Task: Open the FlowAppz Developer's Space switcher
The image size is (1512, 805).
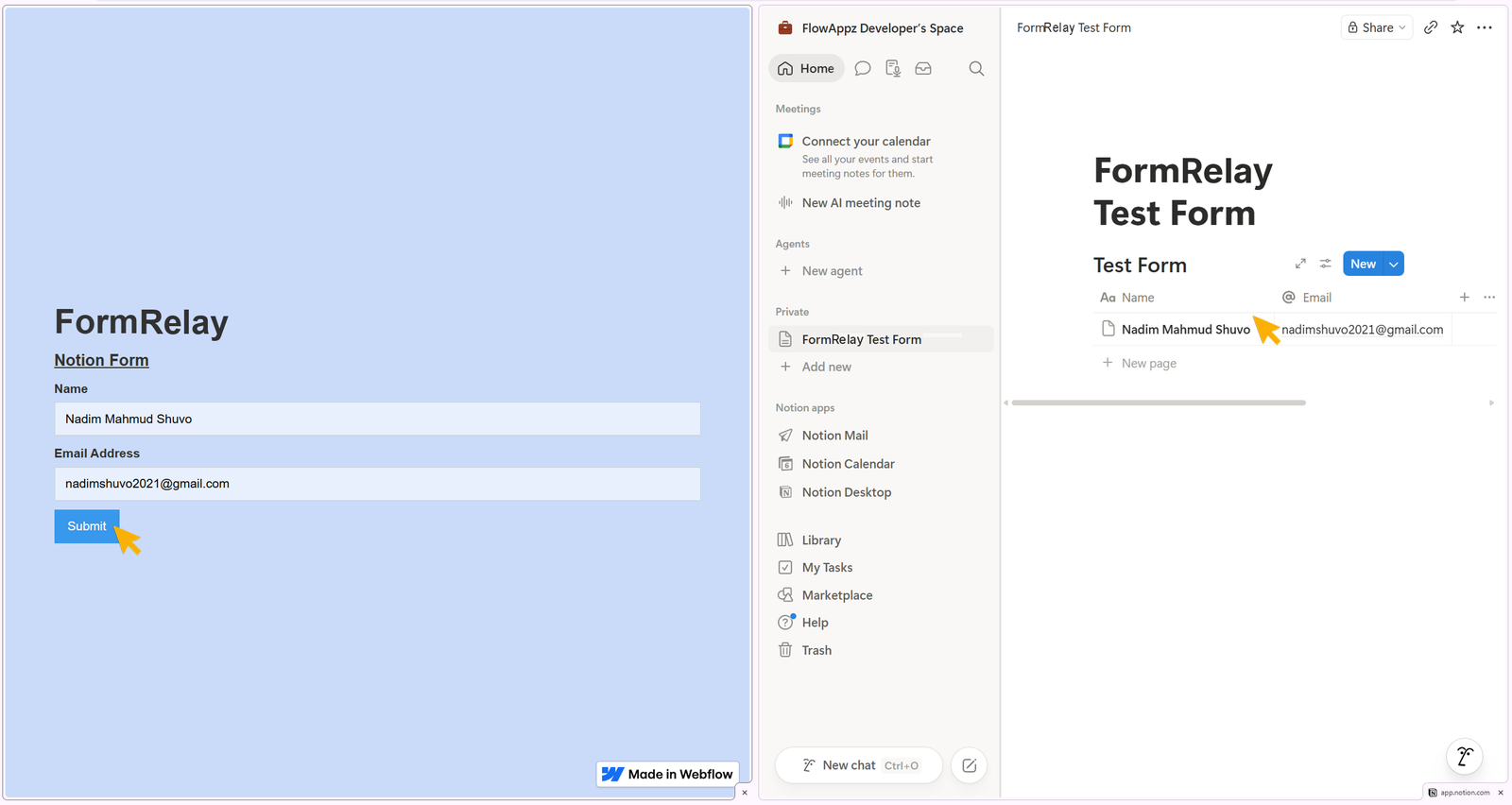Action: click(x=883, y=28)
